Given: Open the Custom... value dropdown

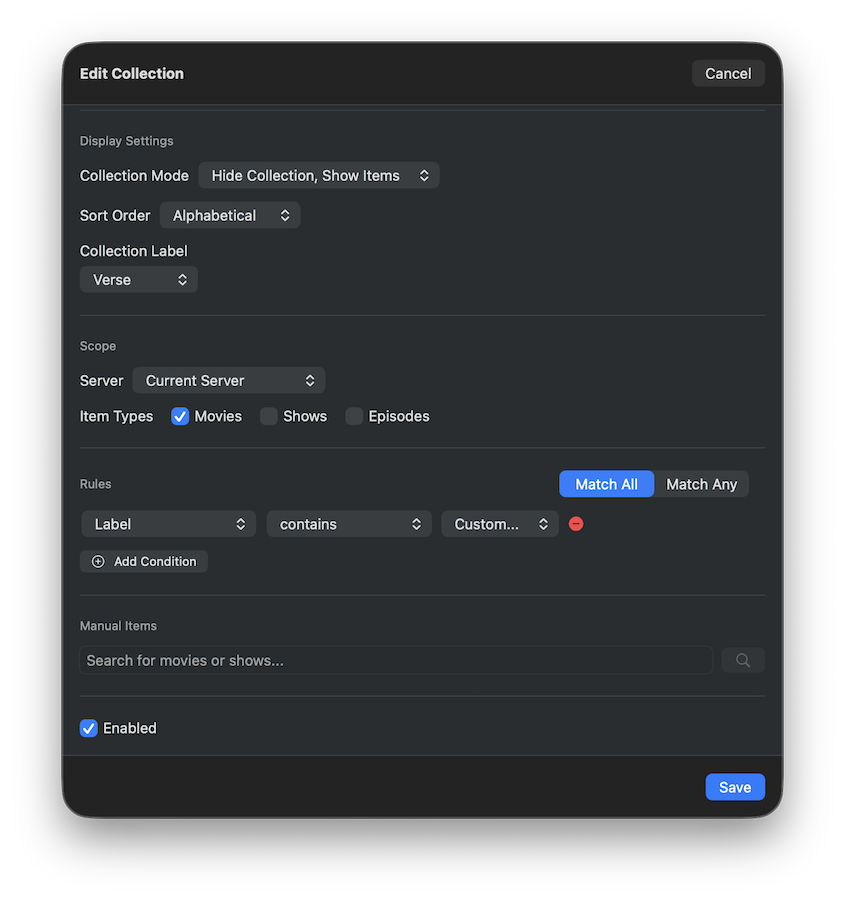Looking at the screenshot, I should pos(500,524).
